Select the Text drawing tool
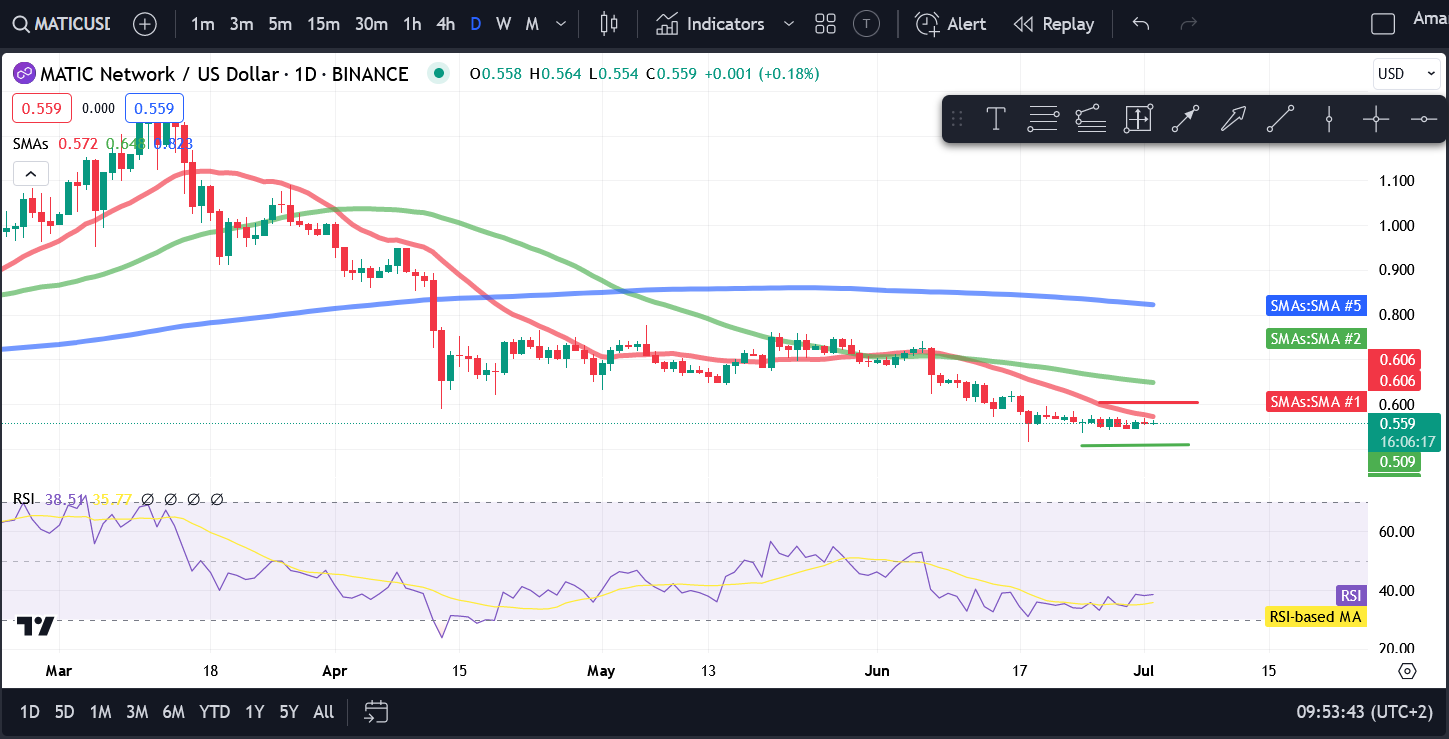Image resolution: width=1449 pixels, height=739 pixels. click(x=996, y=120)
